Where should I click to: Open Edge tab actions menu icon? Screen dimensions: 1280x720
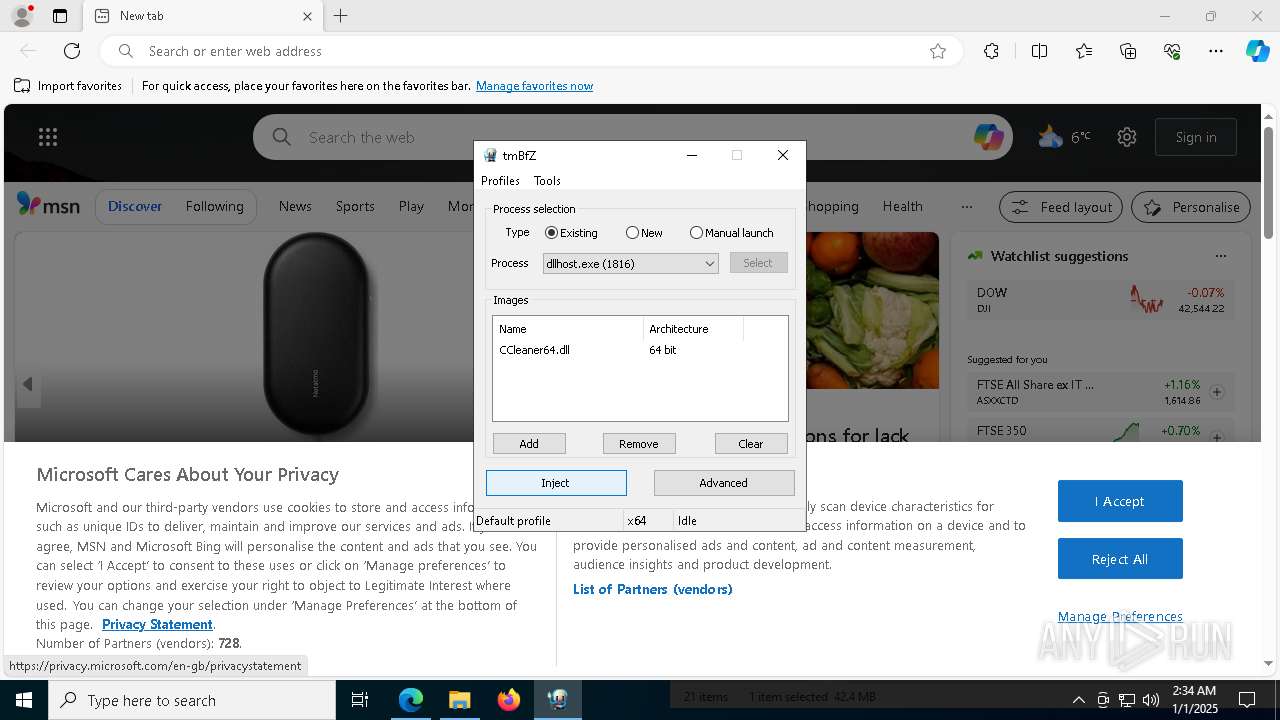[x=60, y=16]
